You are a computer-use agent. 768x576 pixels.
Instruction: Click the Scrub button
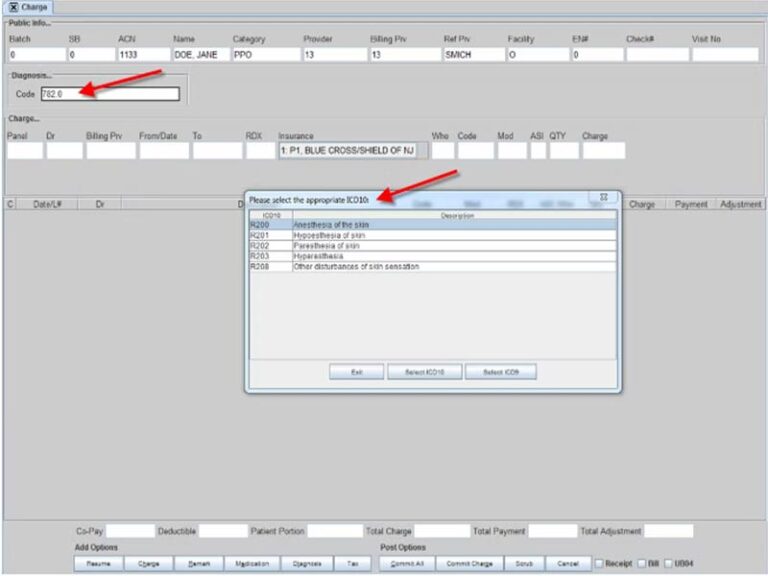point(524,564)
